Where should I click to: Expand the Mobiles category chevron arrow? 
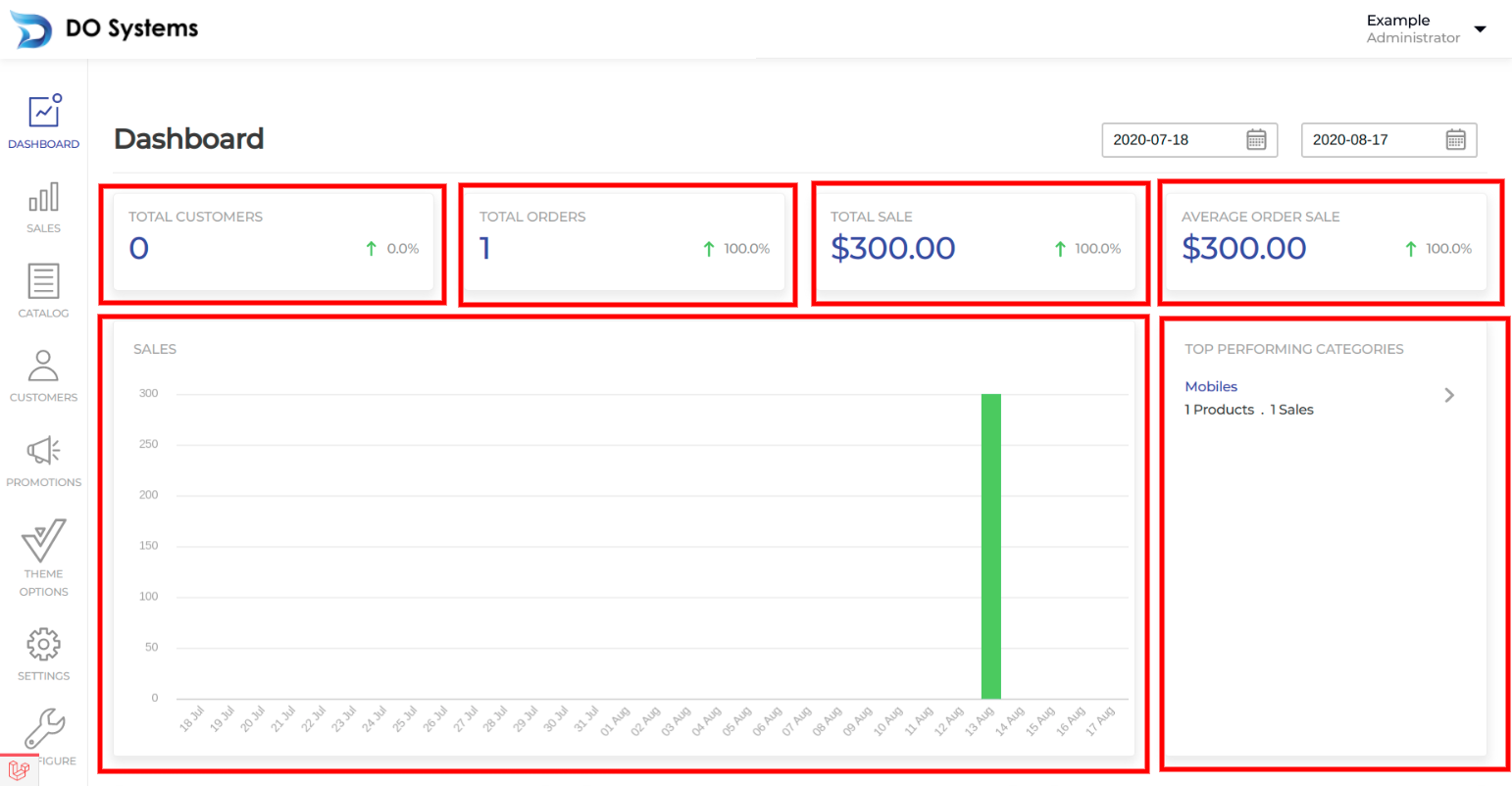tap(1449, 395)
